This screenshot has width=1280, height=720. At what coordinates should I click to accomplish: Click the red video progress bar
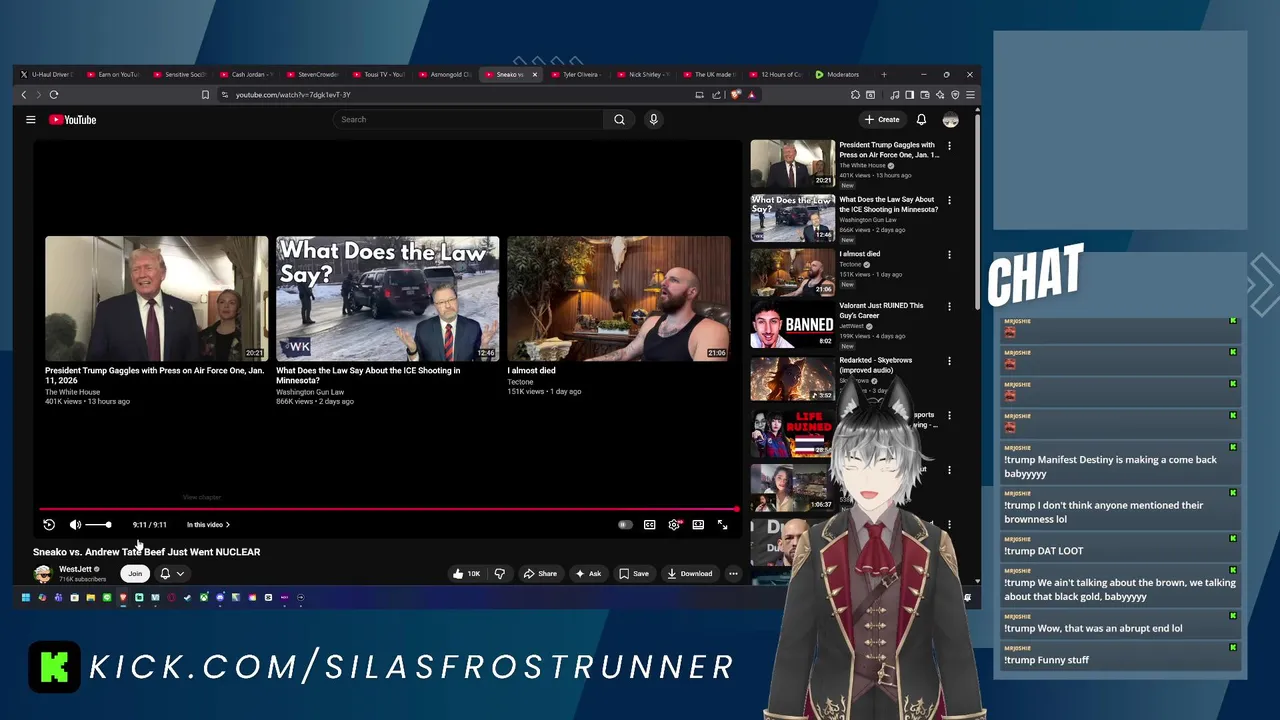click(388, 509)
